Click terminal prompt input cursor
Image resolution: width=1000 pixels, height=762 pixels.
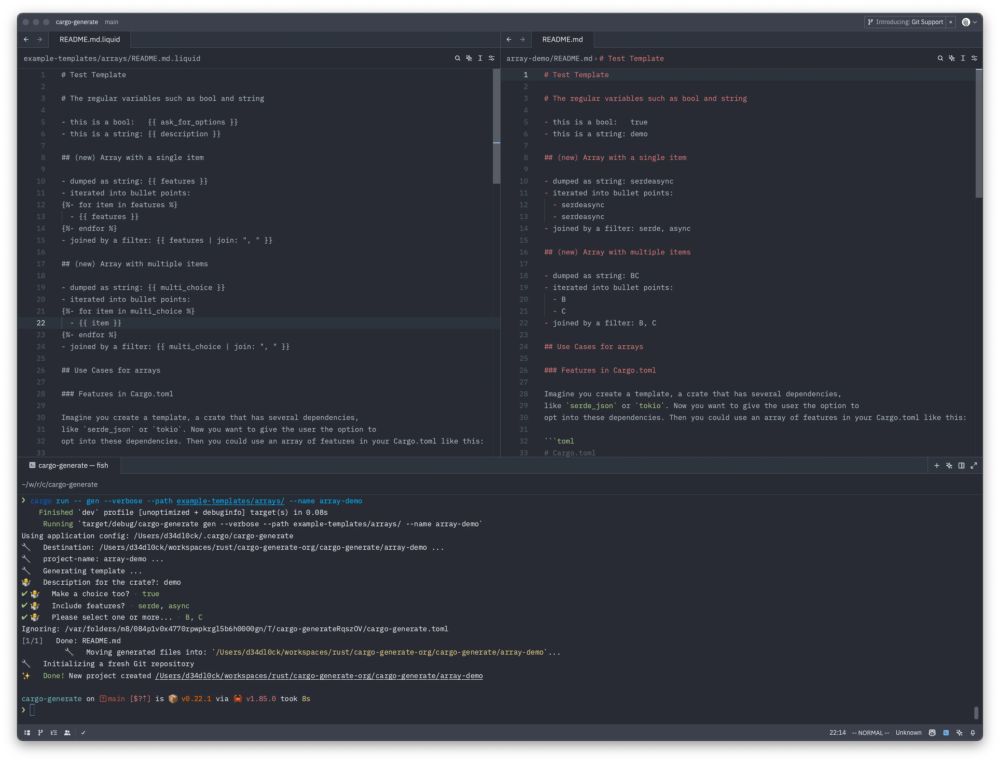pos(32,710)
